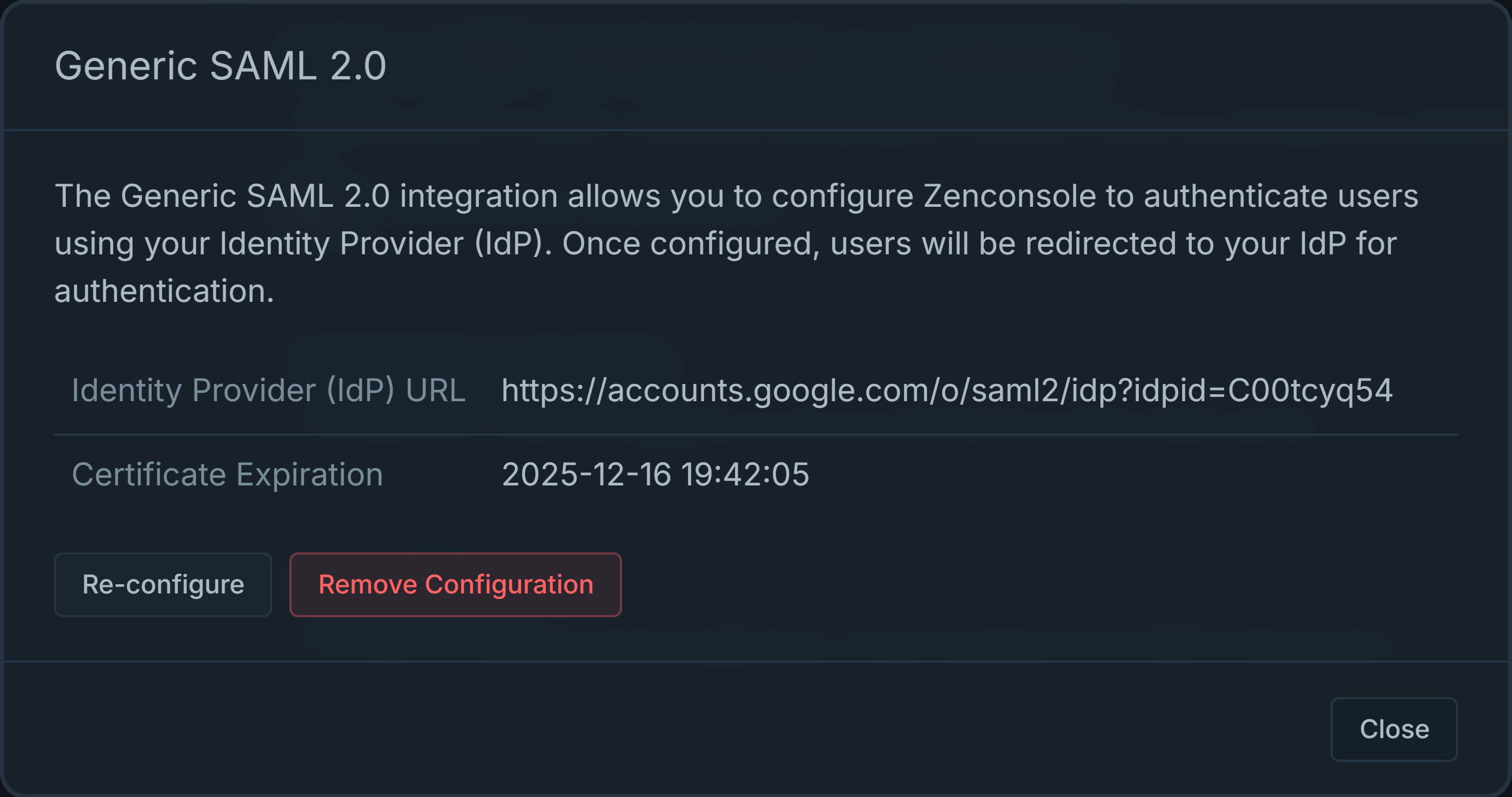1512x797 pixels.
Task: Click the Re-configure button
Action: (163, 585)
